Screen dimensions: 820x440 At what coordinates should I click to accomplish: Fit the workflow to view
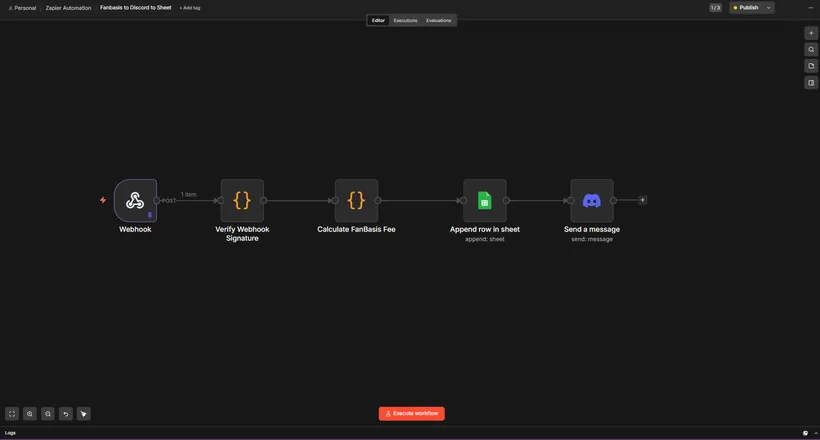(x=12, y=414)
